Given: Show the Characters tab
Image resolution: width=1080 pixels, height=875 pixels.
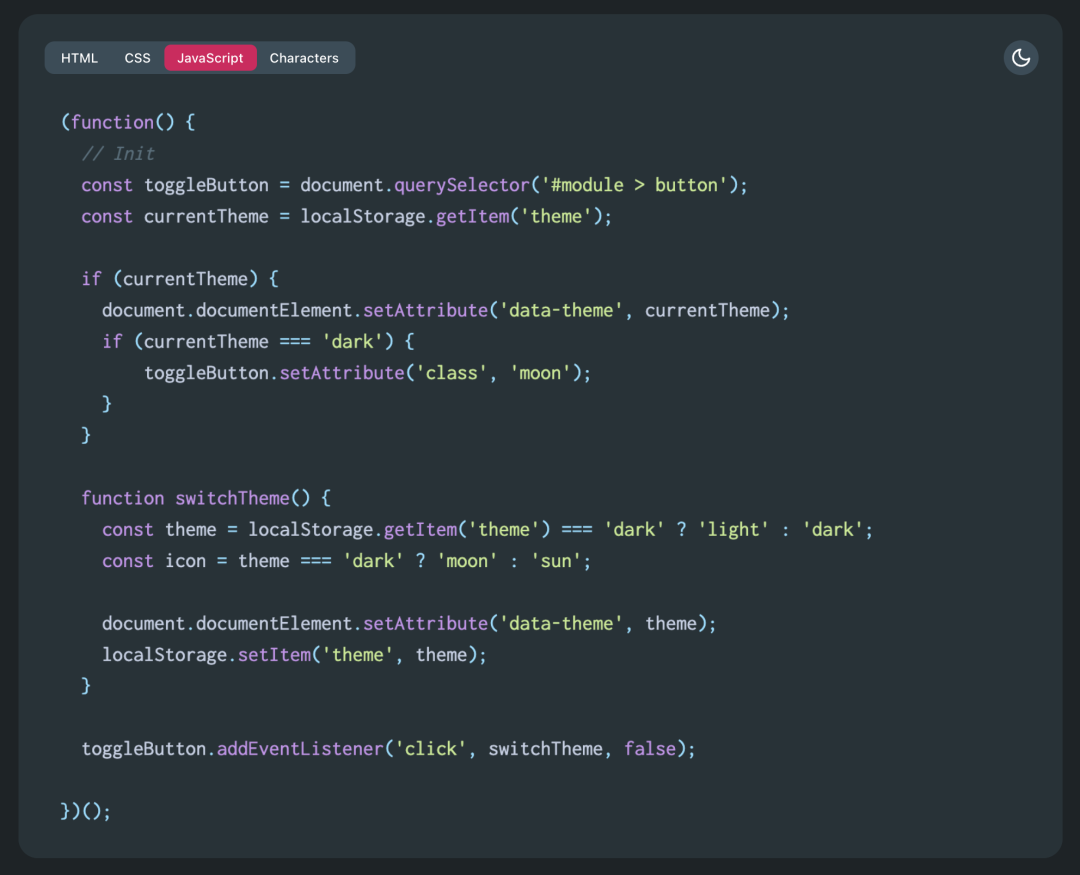Looking at the screenshot, I should [304, 58].
